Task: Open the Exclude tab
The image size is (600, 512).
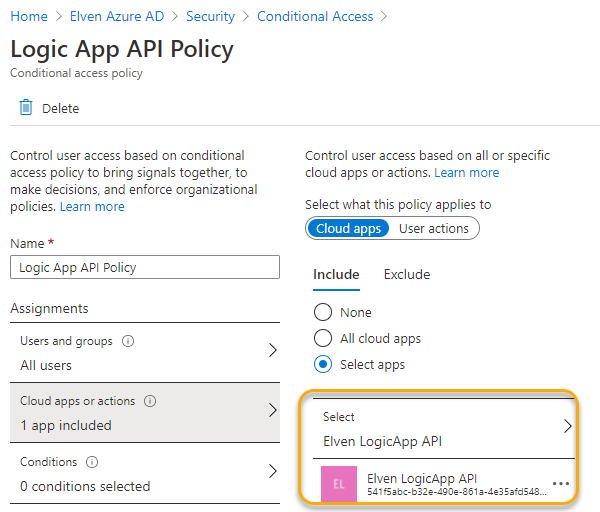Action: [407, 275]
